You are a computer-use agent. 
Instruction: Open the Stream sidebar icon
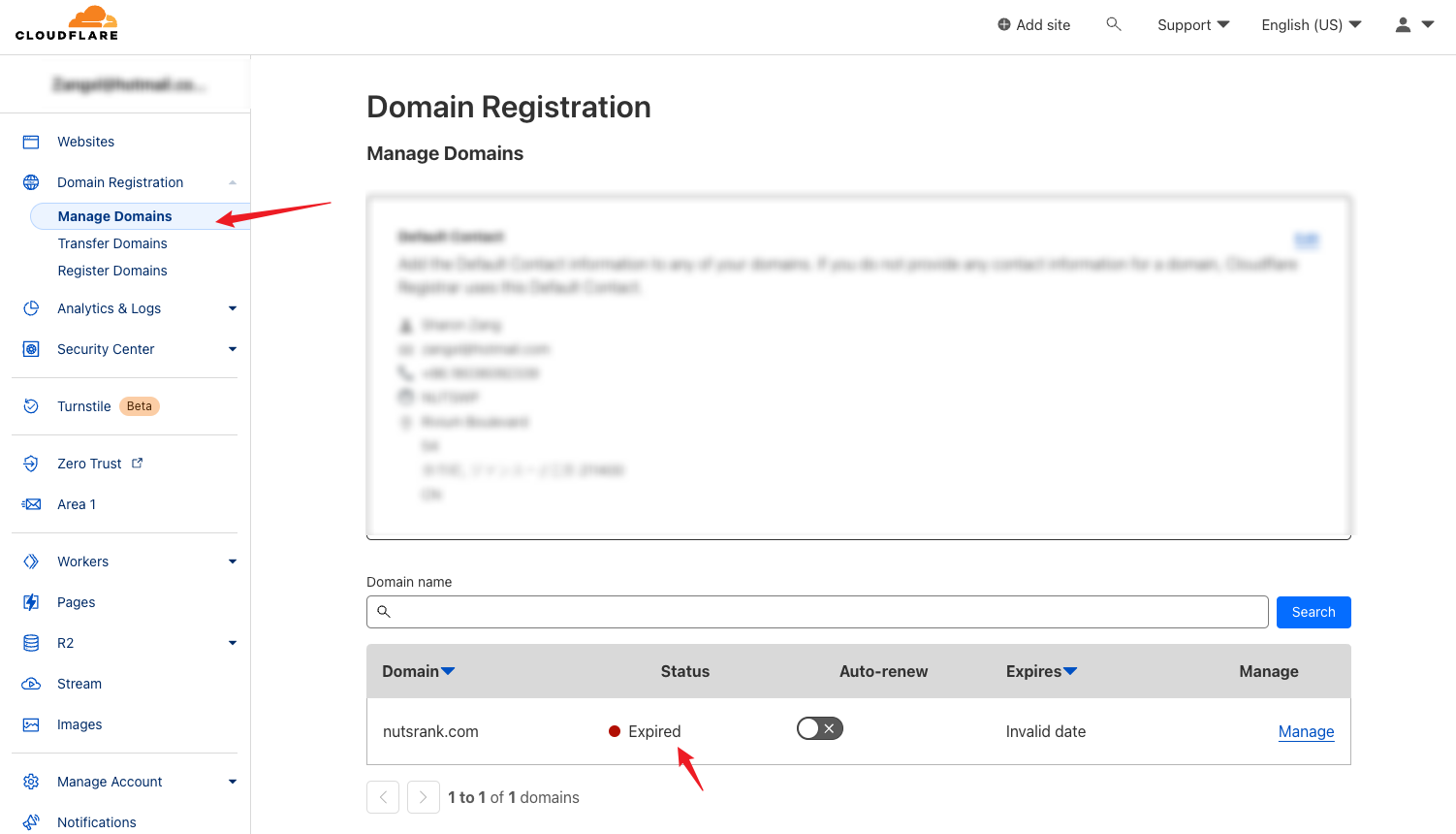(29, 684)
